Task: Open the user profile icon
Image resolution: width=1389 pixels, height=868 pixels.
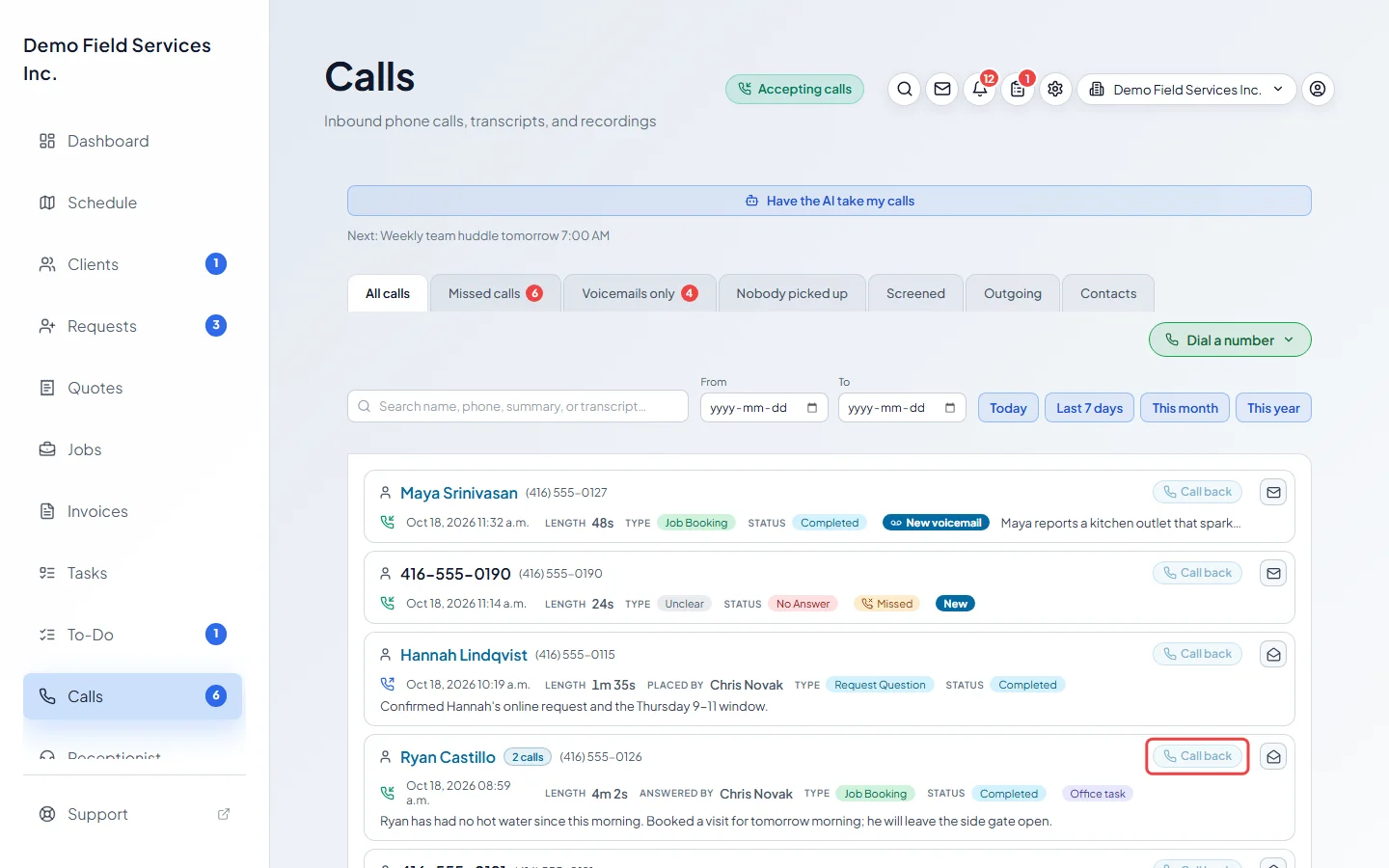Action: (x=1318, y=89)
